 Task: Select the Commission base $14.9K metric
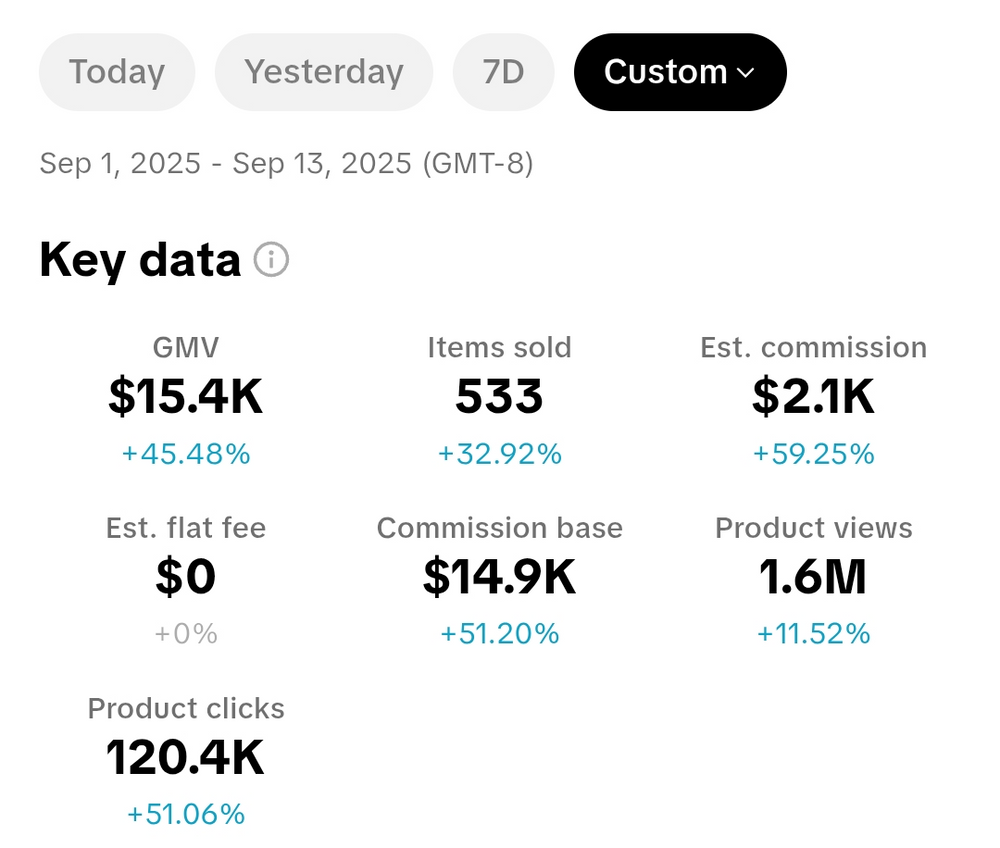(x=499, y=577)
